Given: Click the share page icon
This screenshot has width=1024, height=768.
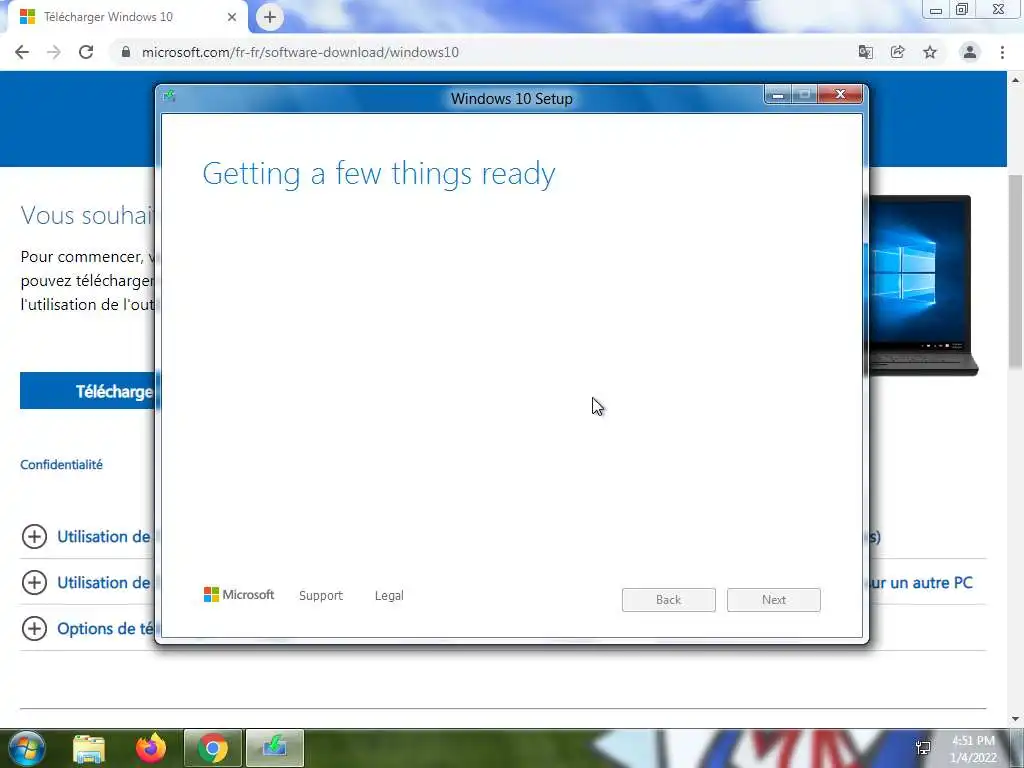Looking at the screenshot, I should tap(898, 52).
